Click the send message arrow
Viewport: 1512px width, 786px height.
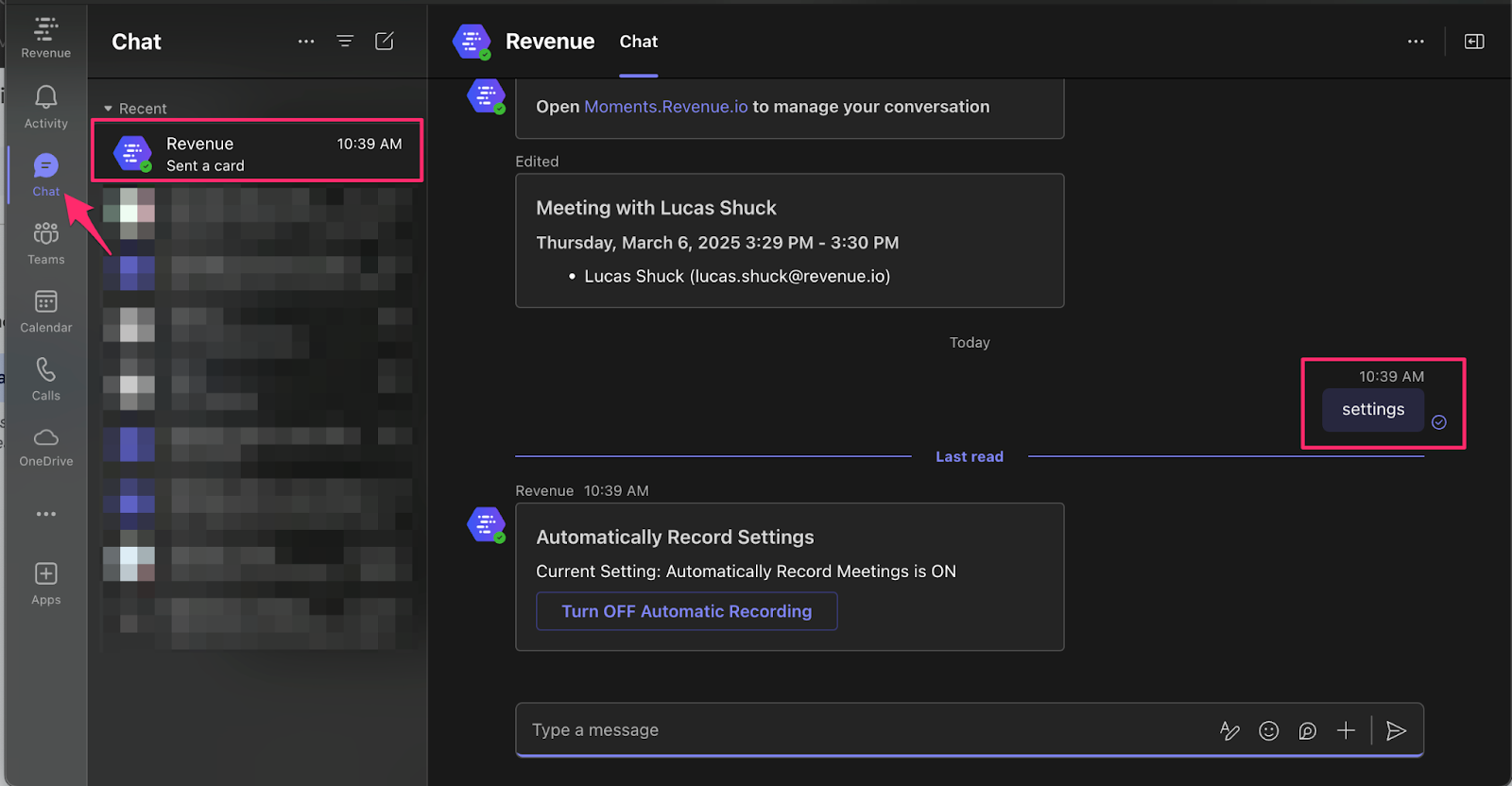[x=1396, y=730]
